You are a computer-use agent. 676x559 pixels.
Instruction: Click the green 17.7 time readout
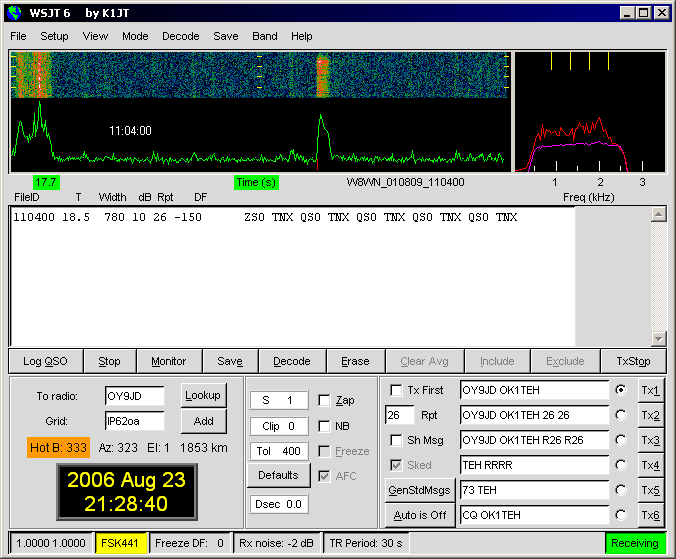(46, 182)
